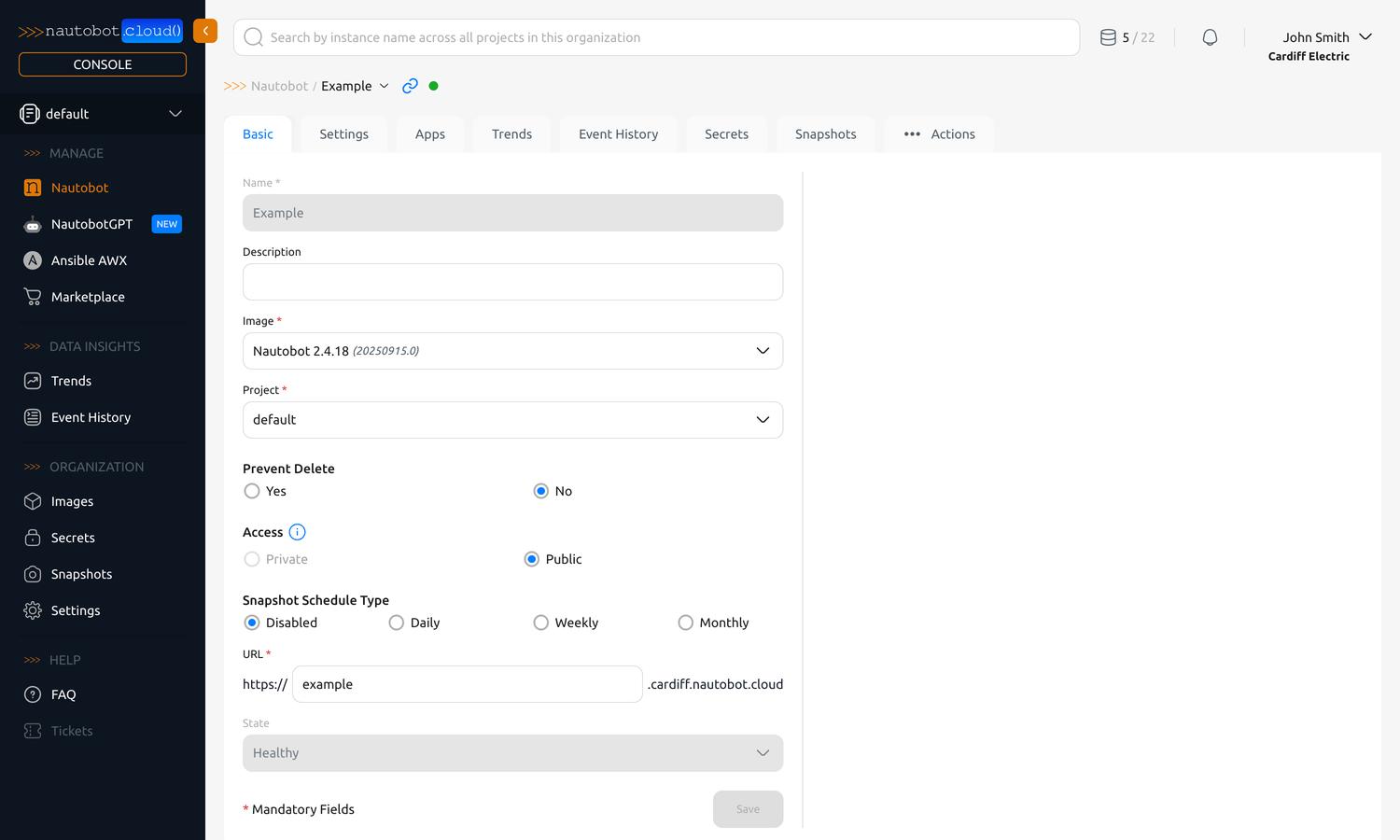Click the CONSOLE button

pos(102,63)
